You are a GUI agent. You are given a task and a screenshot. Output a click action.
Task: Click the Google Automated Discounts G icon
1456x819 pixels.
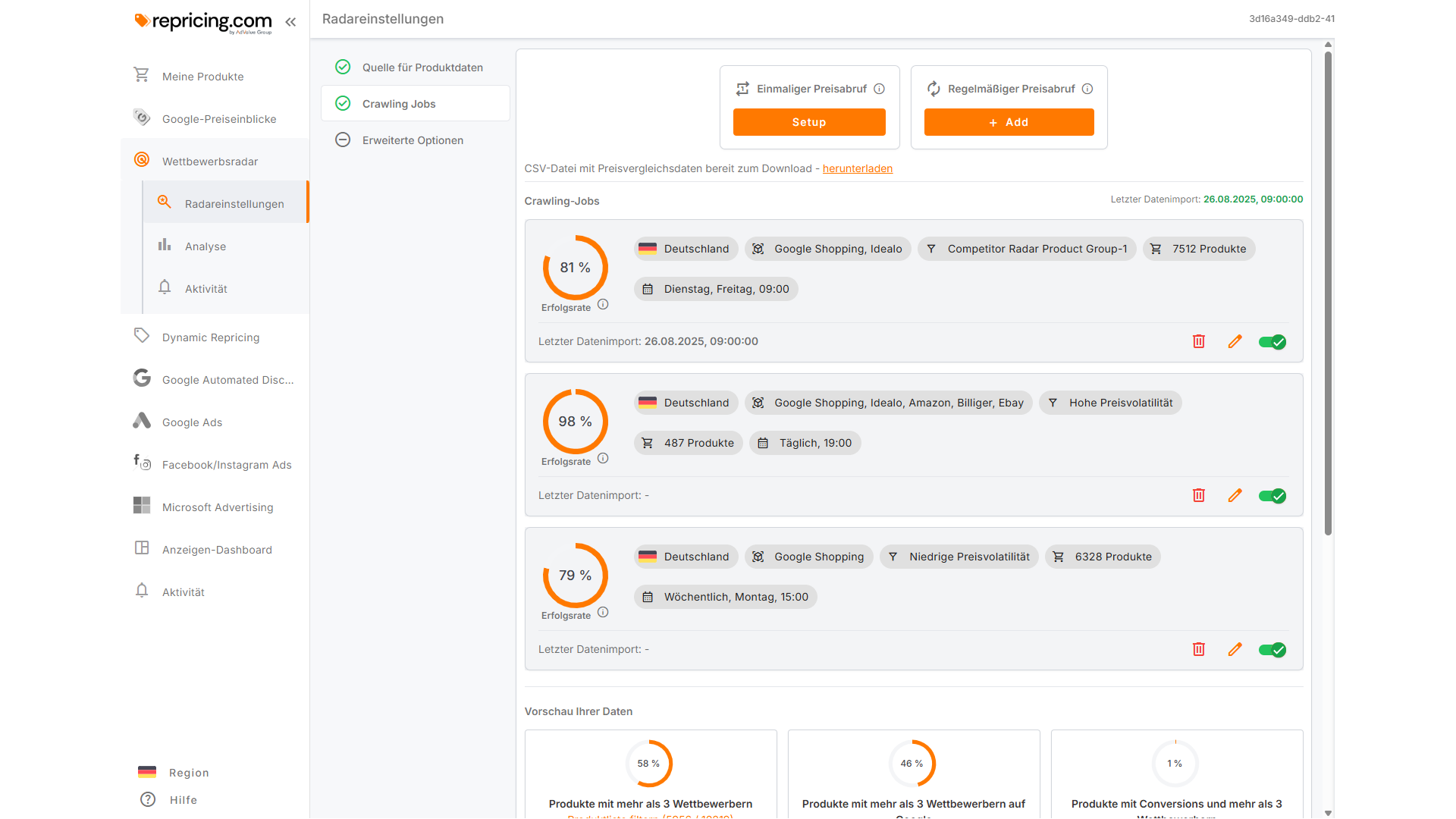point(142,378)
